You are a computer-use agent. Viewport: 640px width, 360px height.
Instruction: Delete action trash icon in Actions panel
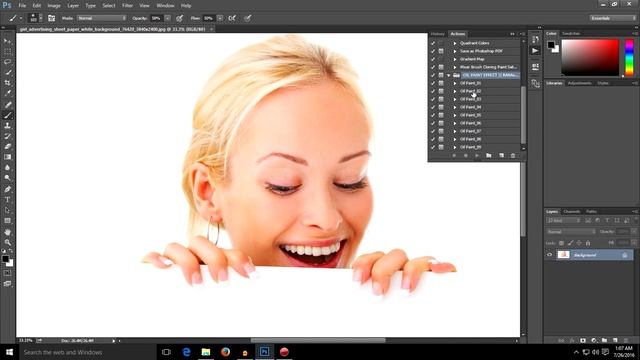pyautogui.click(x=513, y=156)
